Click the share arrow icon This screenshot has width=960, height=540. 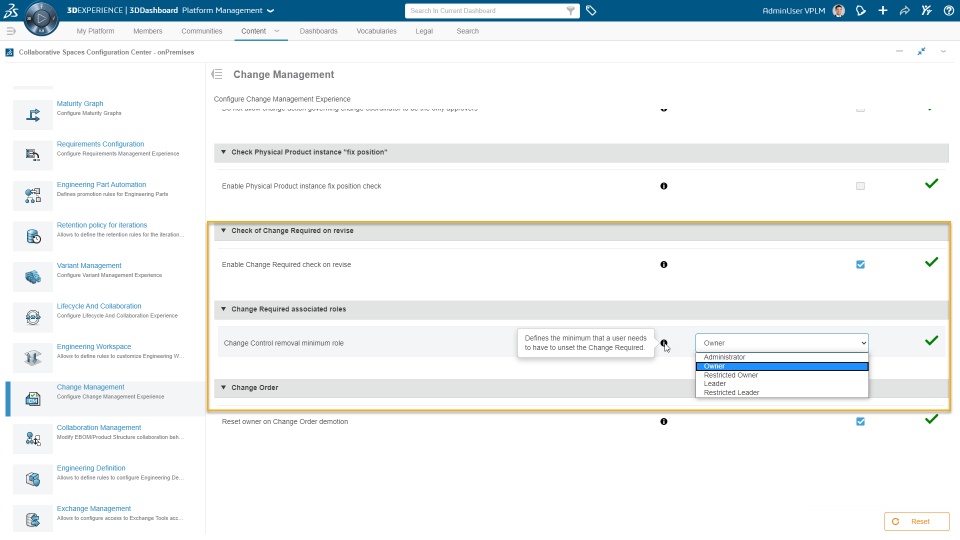click(x=904, y=10)
